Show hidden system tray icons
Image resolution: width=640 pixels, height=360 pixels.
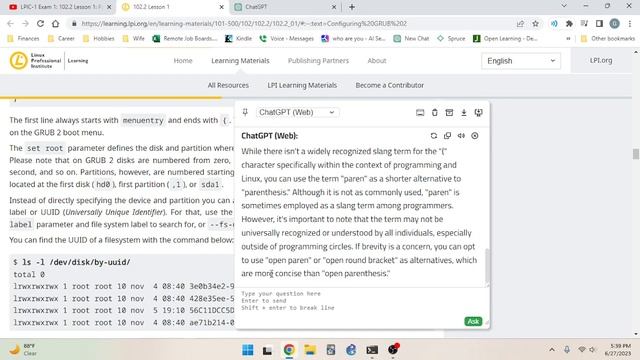coord(552,350)
